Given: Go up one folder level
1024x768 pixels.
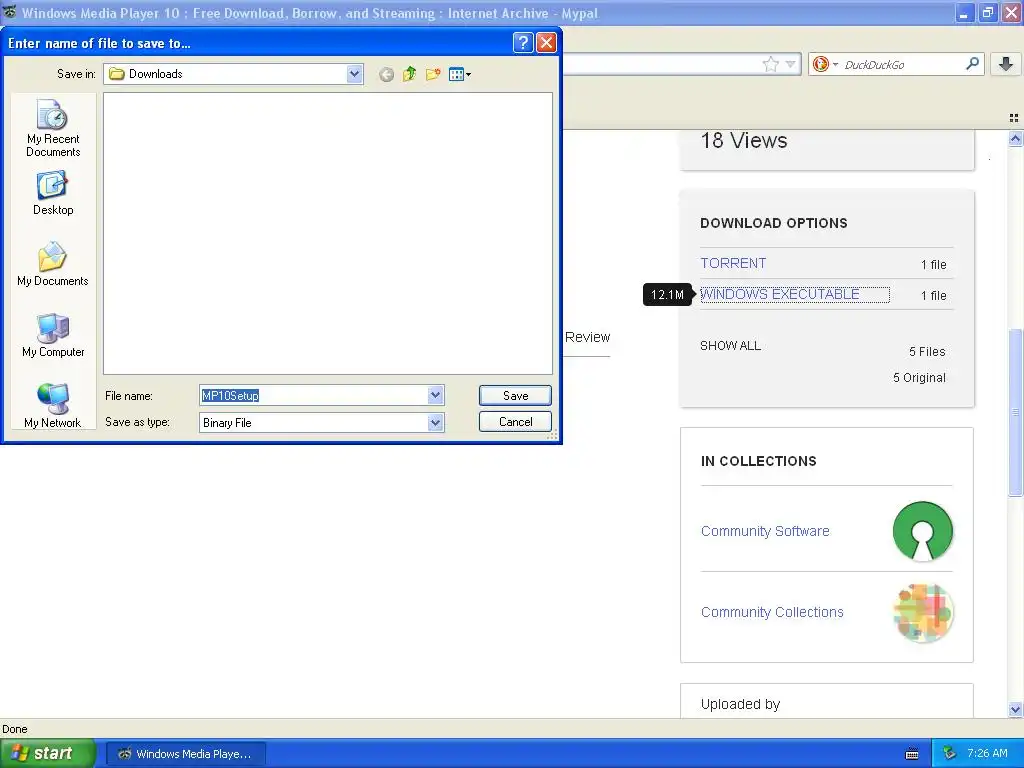Looking at the screenshot, I should (x=409, y=74).
